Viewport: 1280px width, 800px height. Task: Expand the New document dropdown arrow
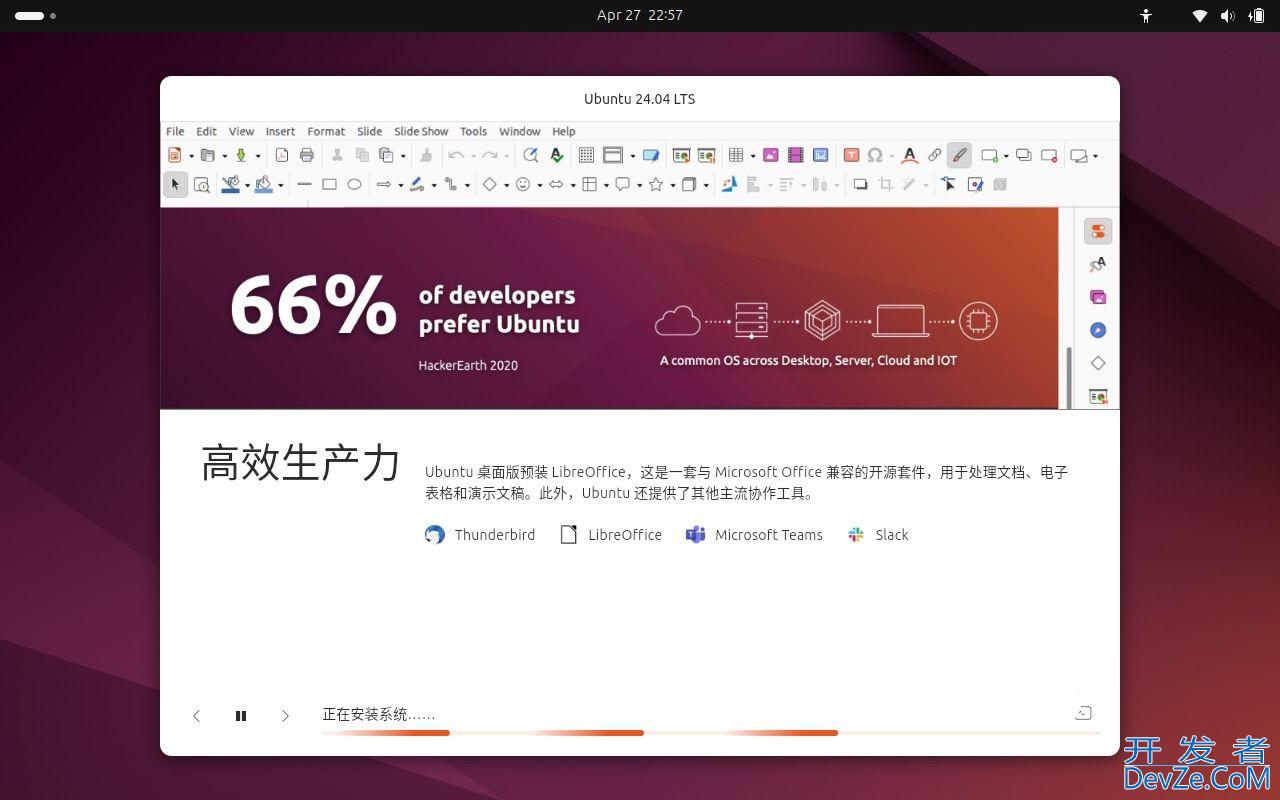[191, 156]
